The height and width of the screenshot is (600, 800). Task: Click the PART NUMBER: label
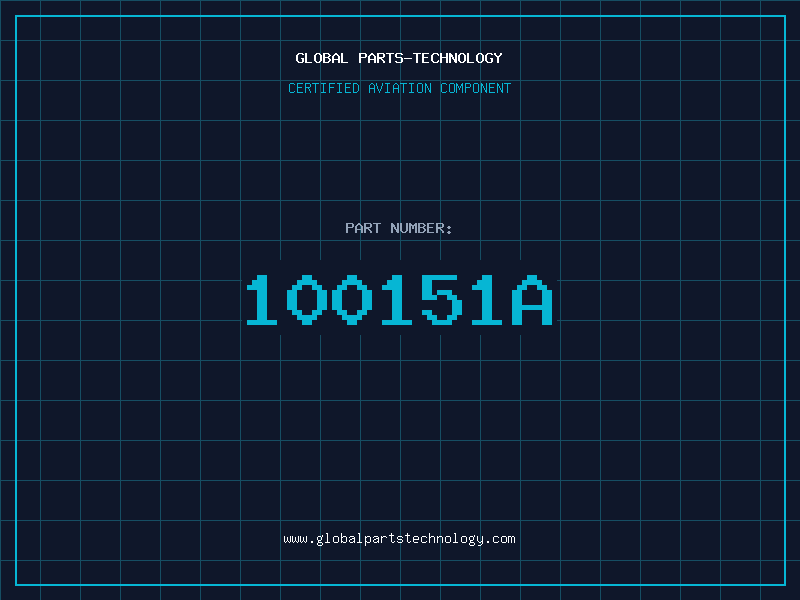[x=398, y=228]
